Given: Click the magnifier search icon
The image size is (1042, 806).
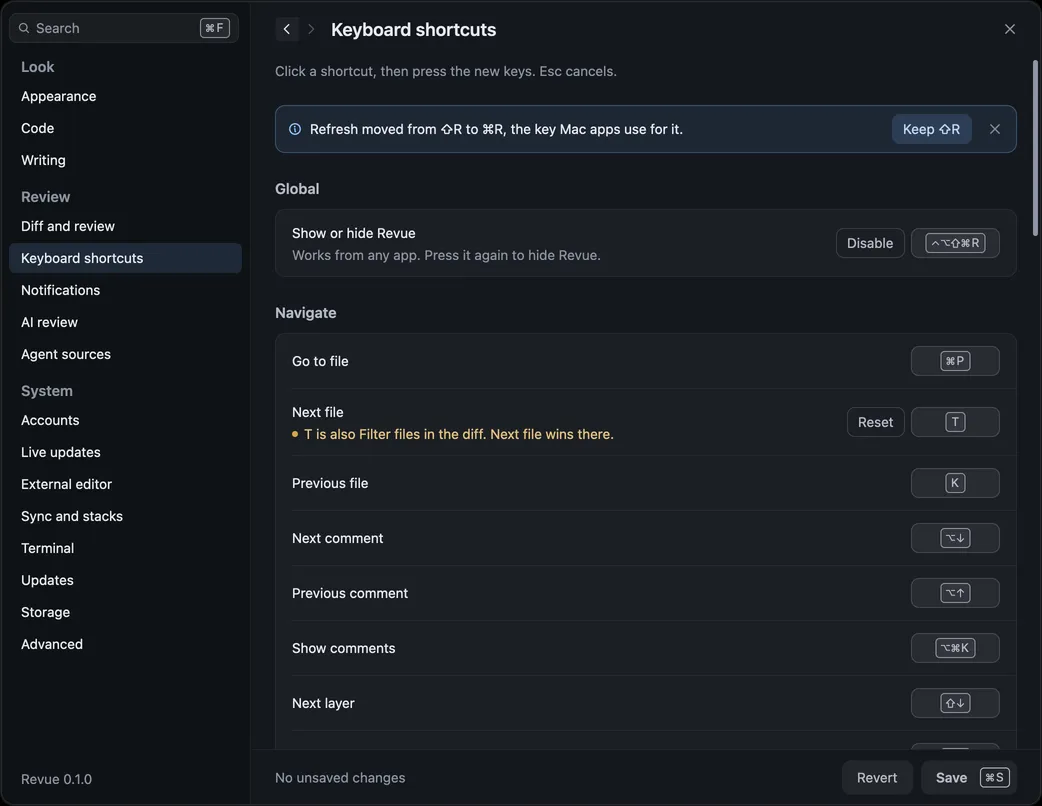Looking at the screenshot, I should click(x=24, y=28).
